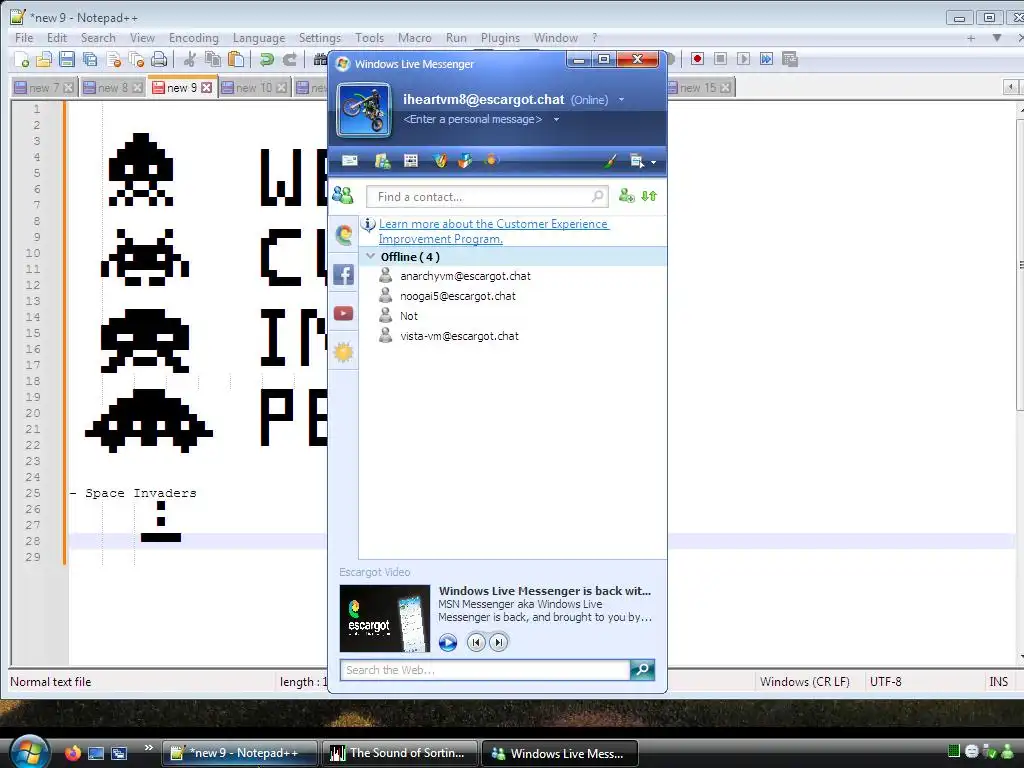1024x768 pixels.
Task: Select contact noogai5@escargot.chat
Action: point(457,296)
